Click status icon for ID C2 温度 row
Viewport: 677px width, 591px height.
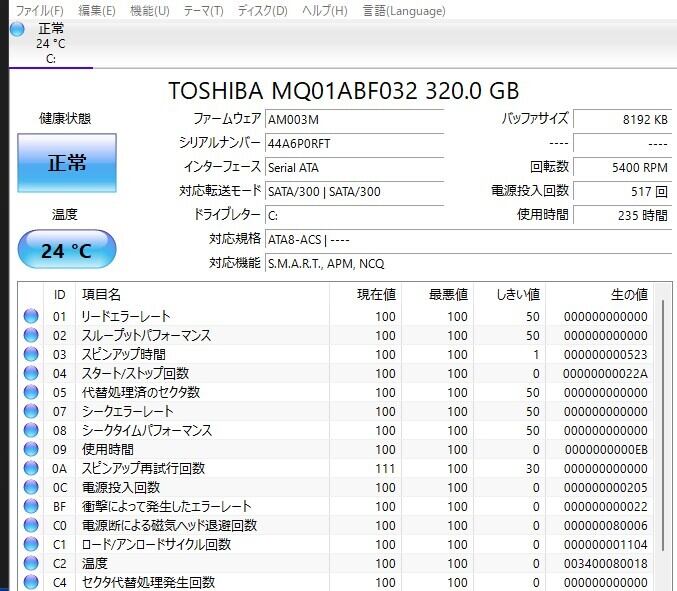(x=31, y=563)
